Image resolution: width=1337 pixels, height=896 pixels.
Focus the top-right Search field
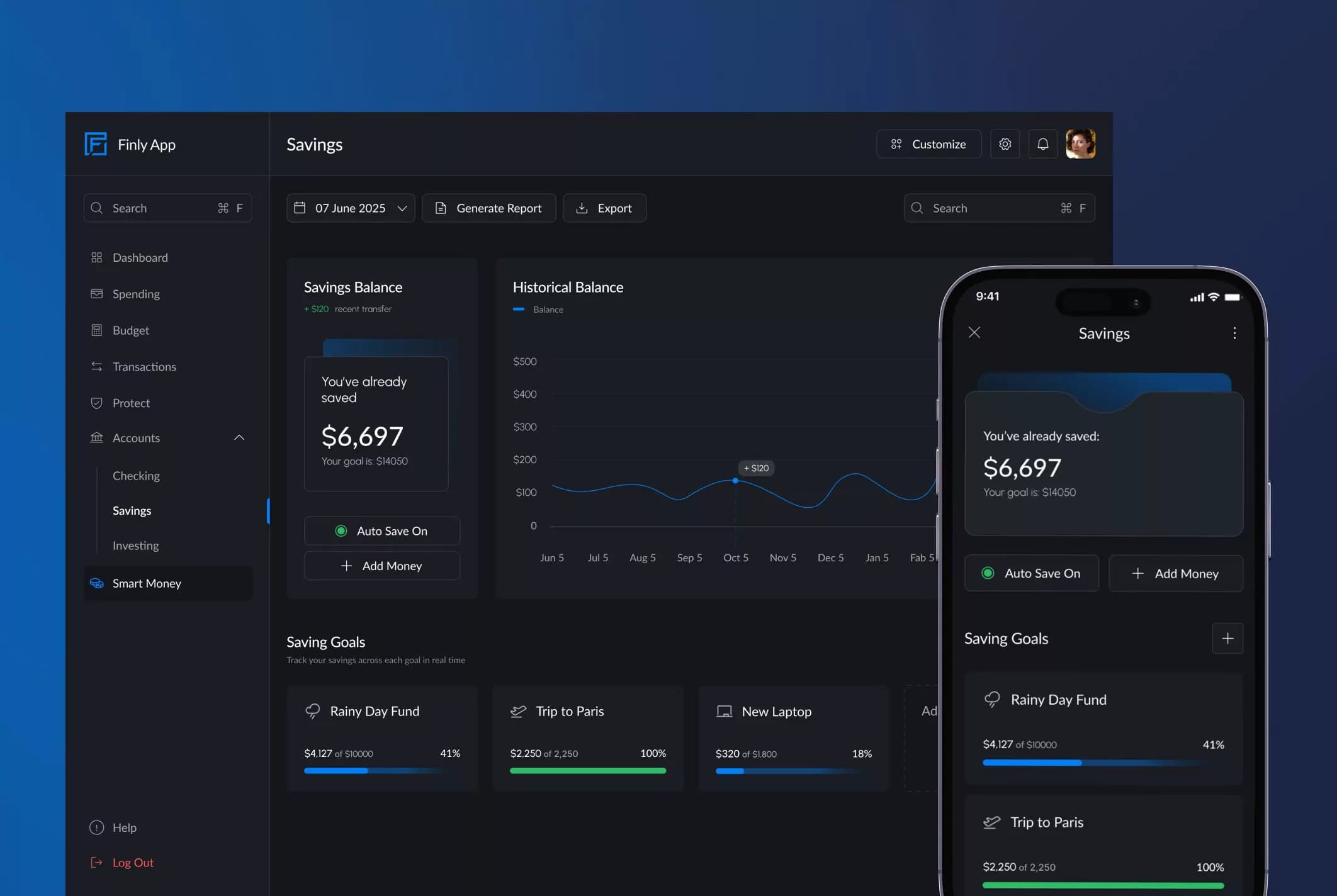pyautogui.click(x=1000, y=208)
